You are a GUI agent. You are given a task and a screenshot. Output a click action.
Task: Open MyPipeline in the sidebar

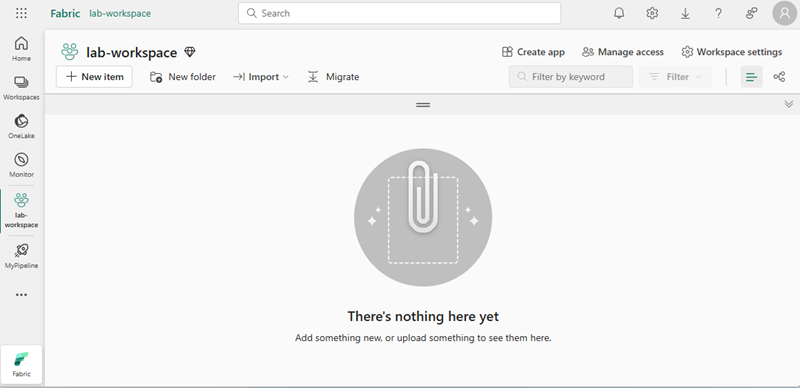[21, 256]
